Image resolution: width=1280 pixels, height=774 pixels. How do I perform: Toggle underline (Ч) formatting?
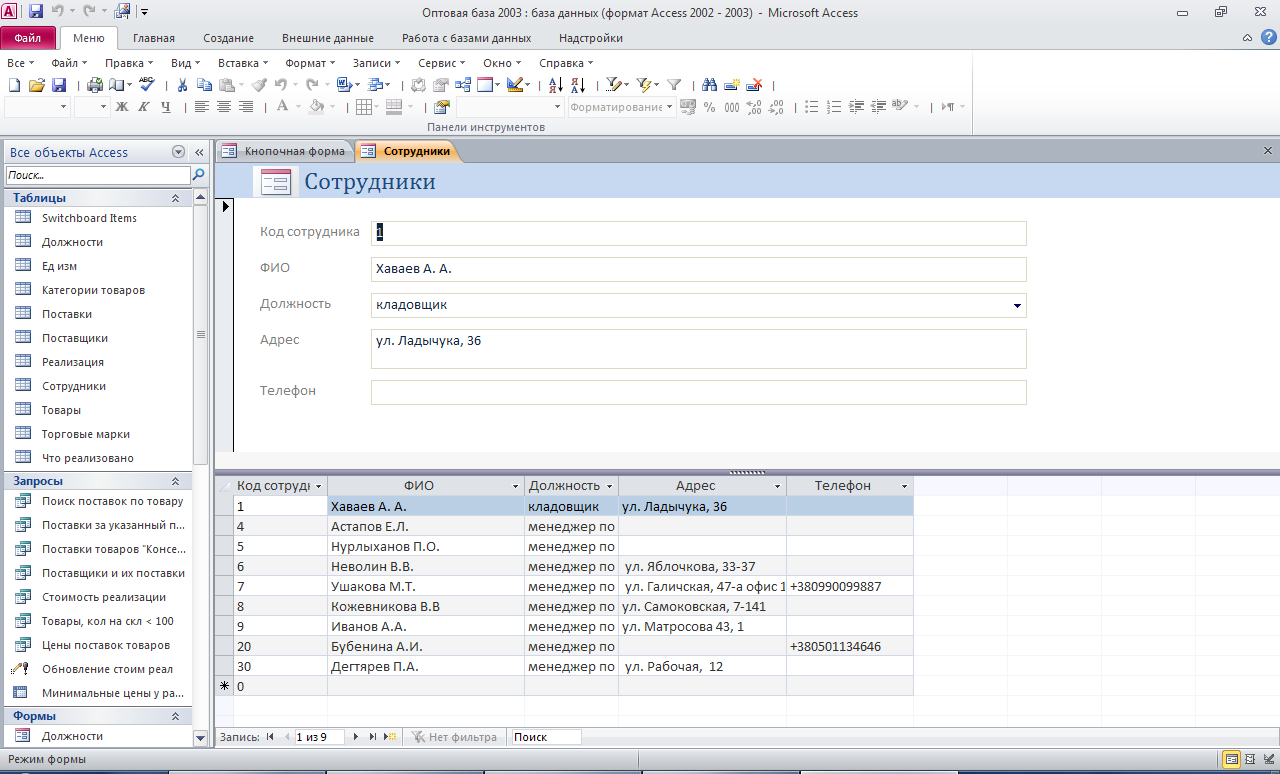pyautogui.click(x=165, y=107)
